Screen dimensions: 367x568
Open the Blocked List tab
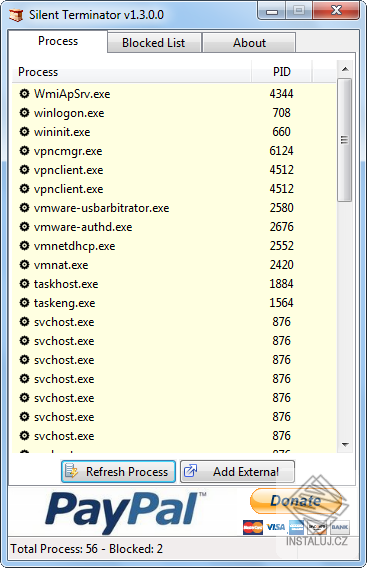[154, 43]
